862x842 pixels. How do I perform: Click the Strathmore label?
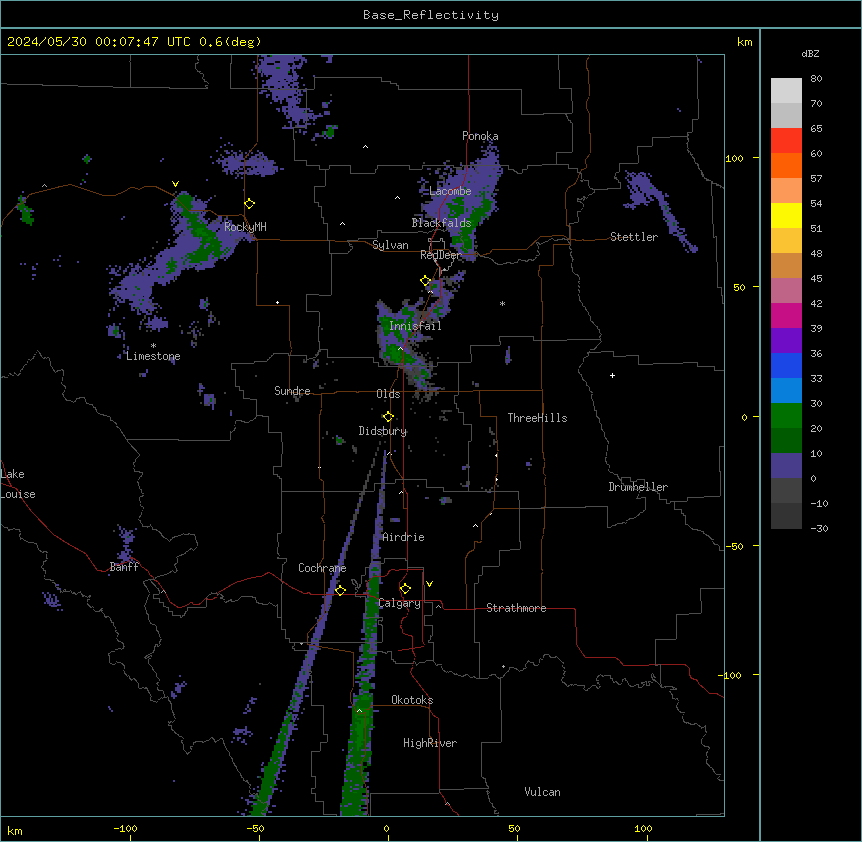516,608
